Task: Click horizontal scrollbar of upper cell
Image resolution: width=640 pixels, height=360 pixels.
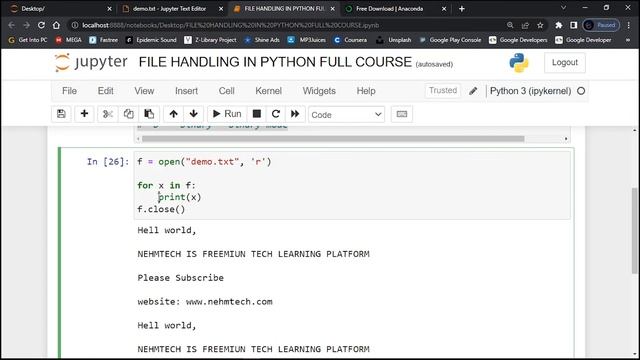Action: pos(333,139)
